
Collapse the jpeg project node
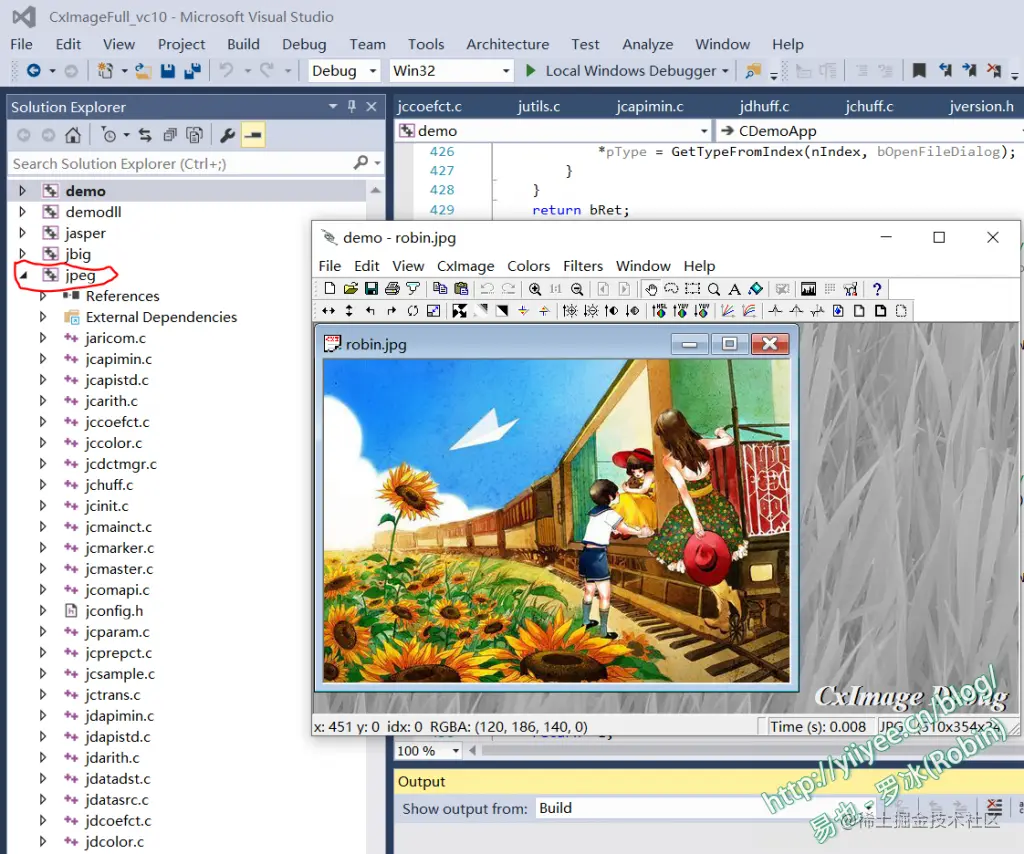click(x=24, y=276)
